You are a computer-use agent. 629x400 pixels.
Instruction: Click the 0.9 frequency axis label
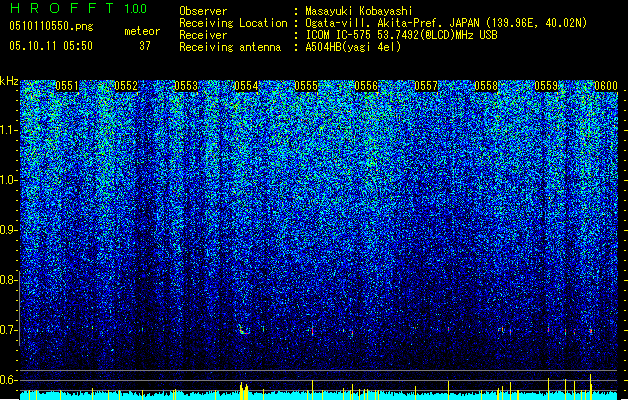click(x=8, y=230)
